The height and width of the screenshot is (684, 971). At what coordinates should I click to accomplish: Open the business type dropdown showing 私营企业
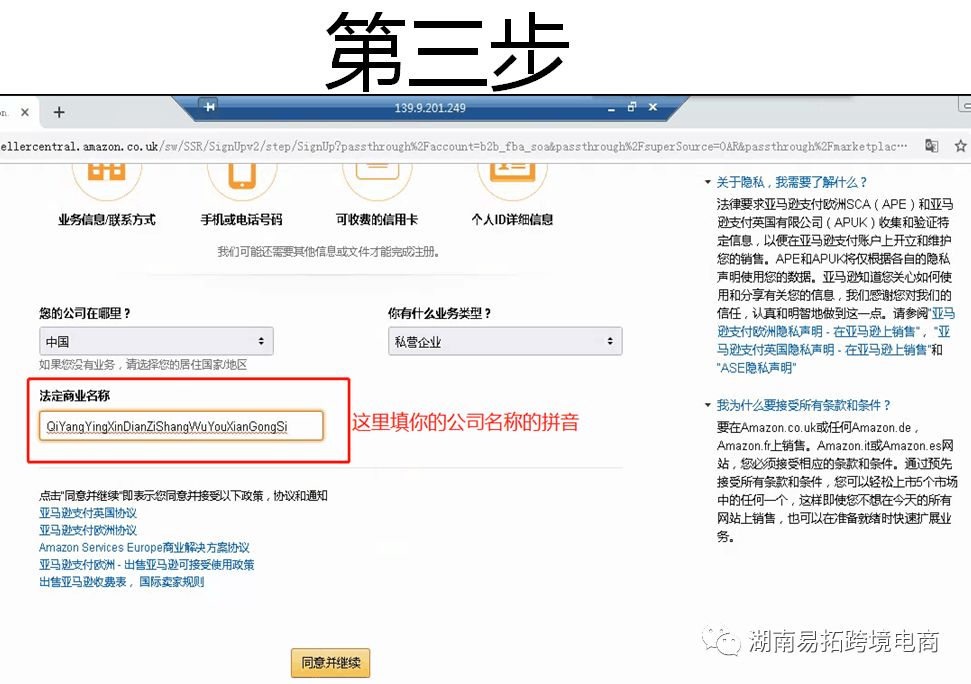[x=505, y=341]
